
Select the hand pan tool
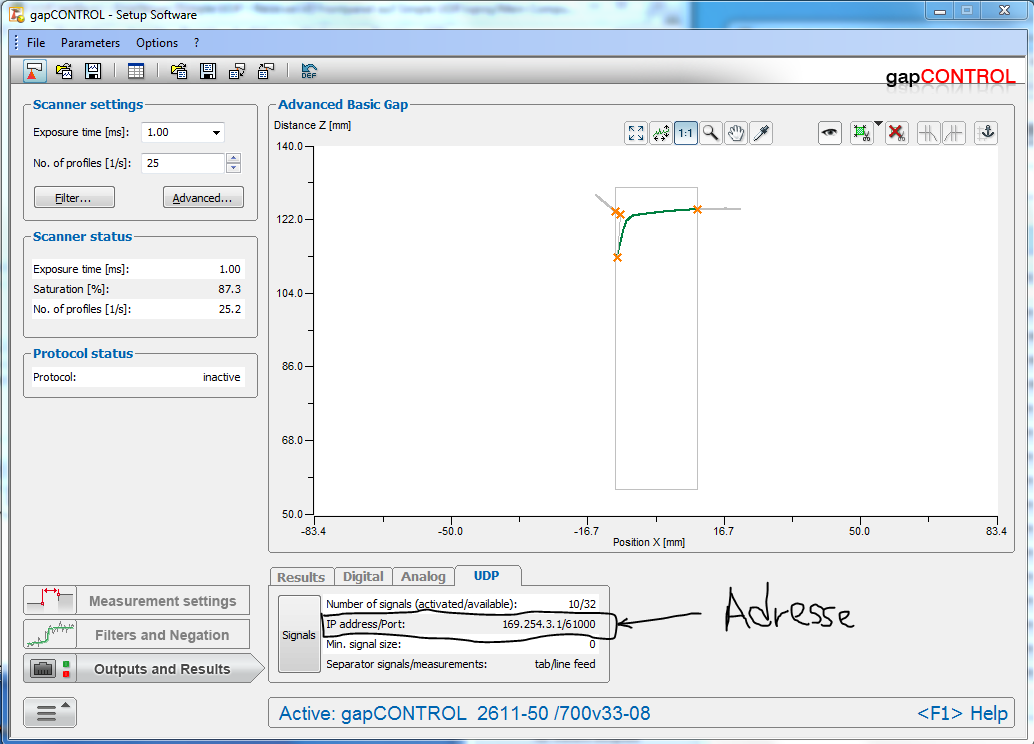pyautogui.click(x=736, y=133)
